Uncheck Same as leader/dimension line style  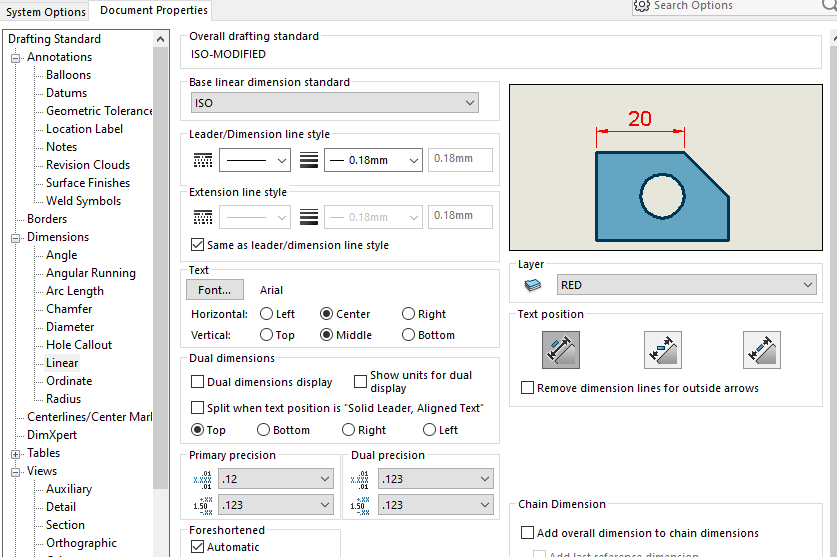pyautogui.click(x=198, y=245)
